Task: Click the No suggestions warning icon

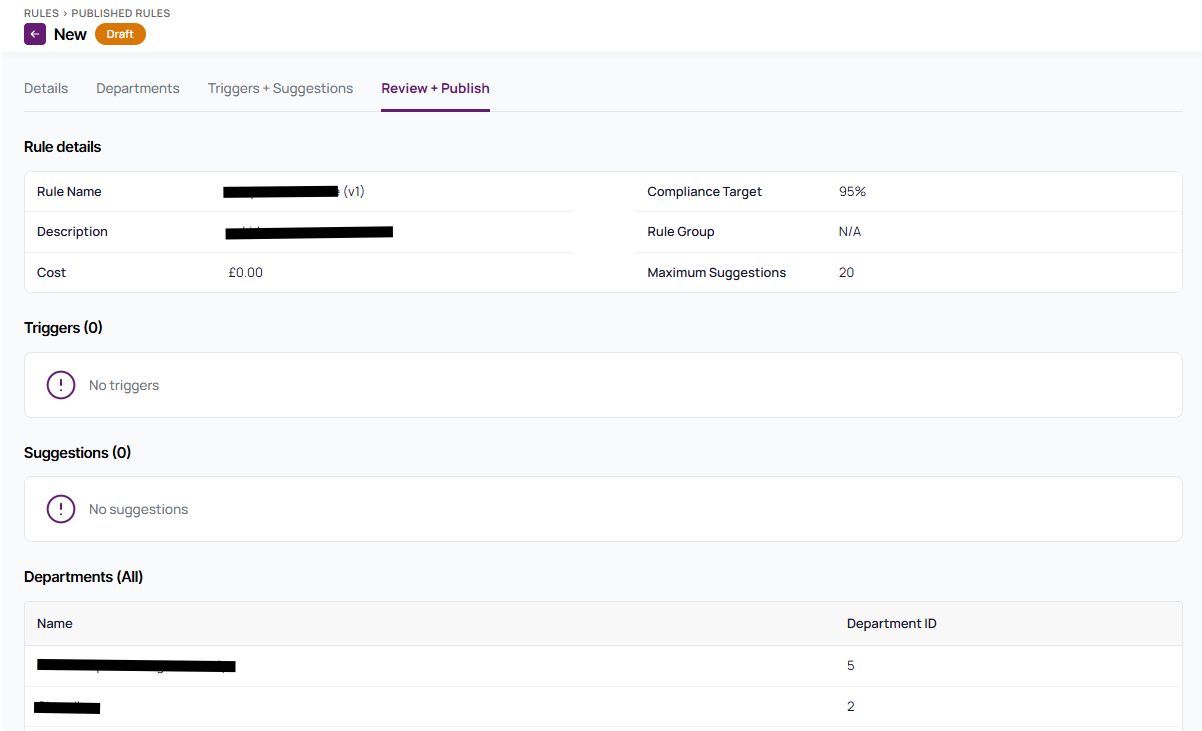Action: 61,509
